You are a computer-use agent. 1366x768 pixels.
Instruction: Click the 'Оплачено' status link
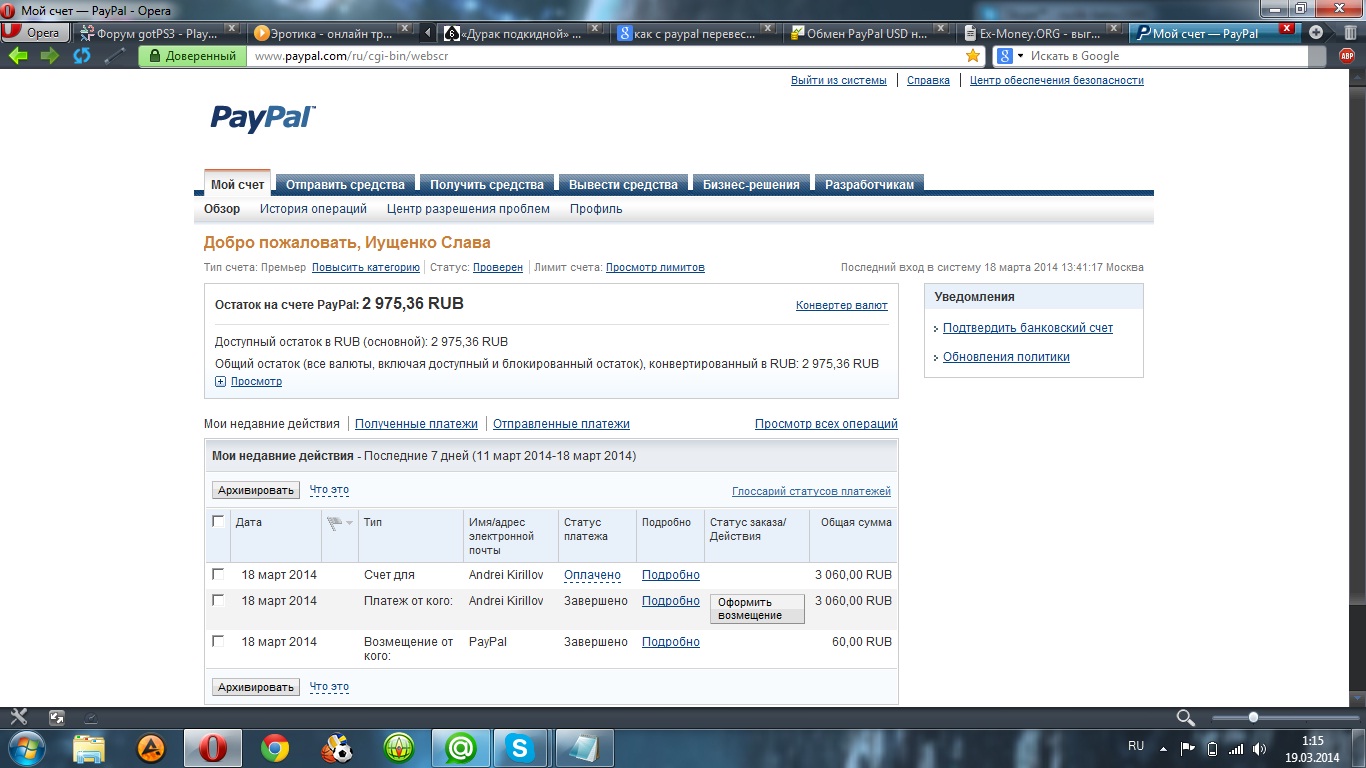point(592,575)
